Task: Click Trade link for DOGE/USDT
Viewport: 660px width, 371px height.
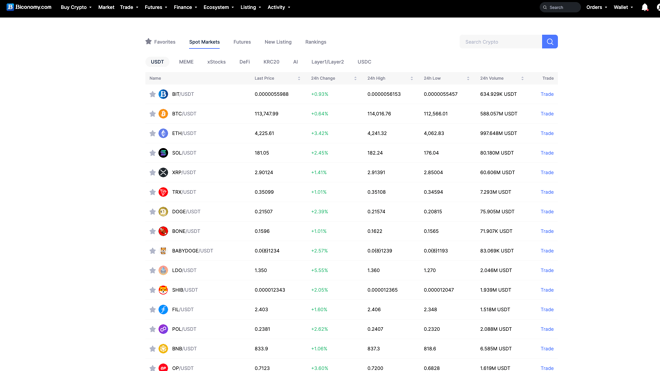Action: (547, 212)
